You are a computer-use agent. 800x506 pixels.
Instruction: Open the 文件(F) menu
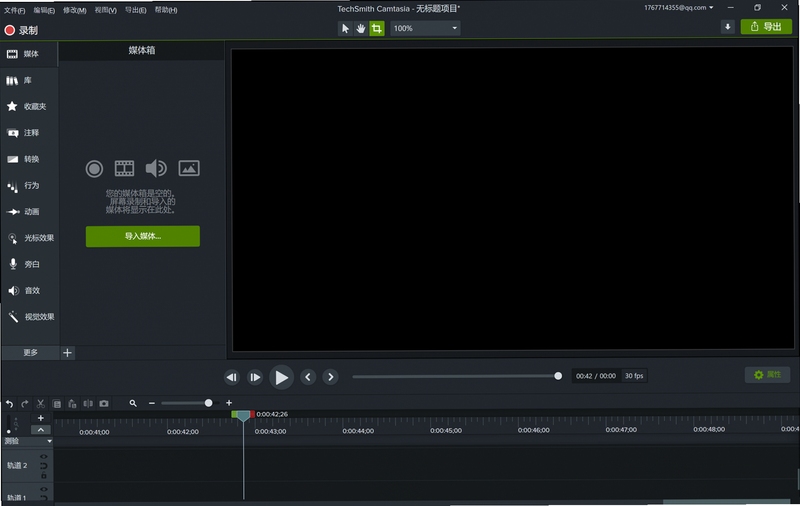pyautogui.click(x=14, y=10)
